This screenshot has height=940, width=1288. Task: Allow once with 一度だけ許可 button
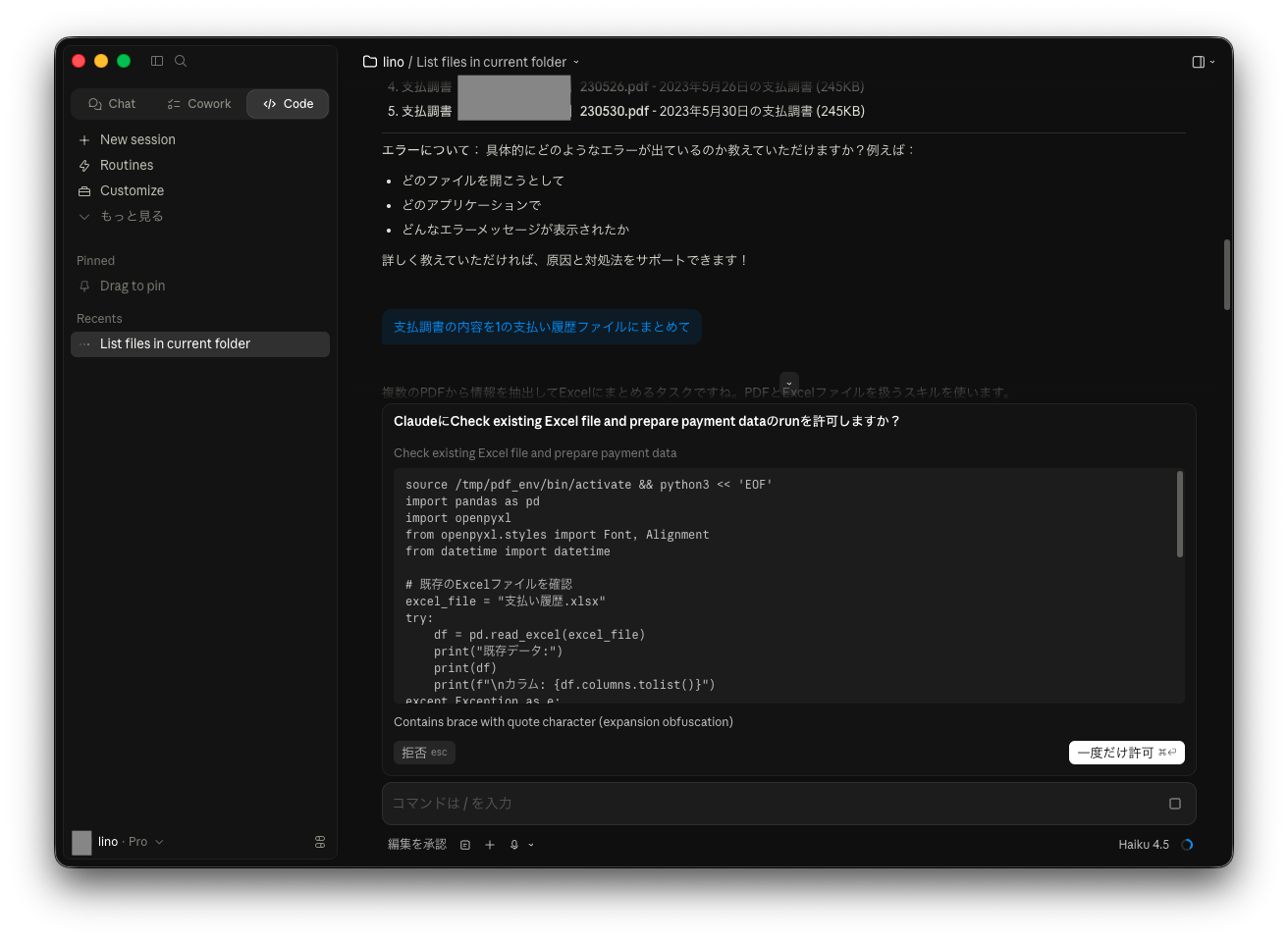[x=1127, y=753]
